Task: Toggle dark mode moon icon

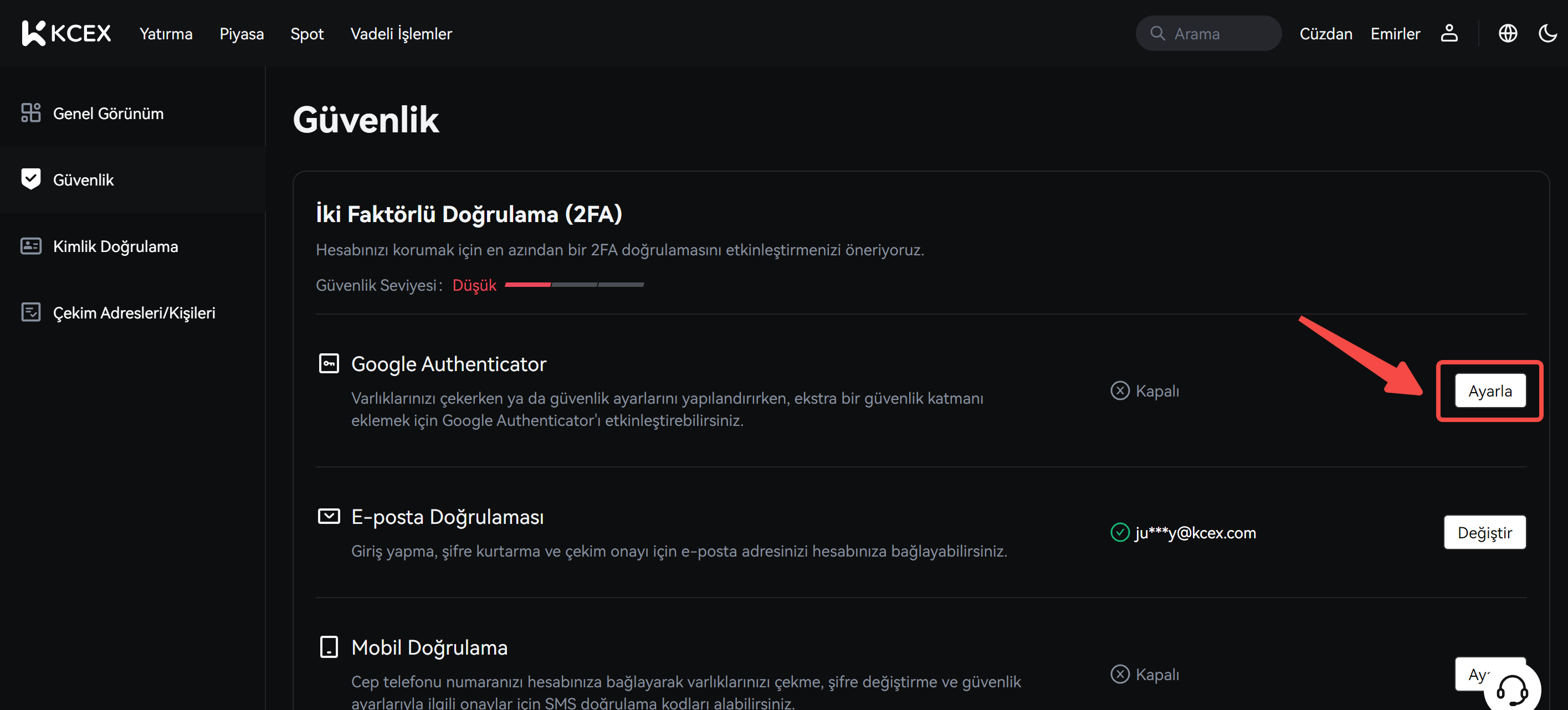Action: tap(1547, 33)
